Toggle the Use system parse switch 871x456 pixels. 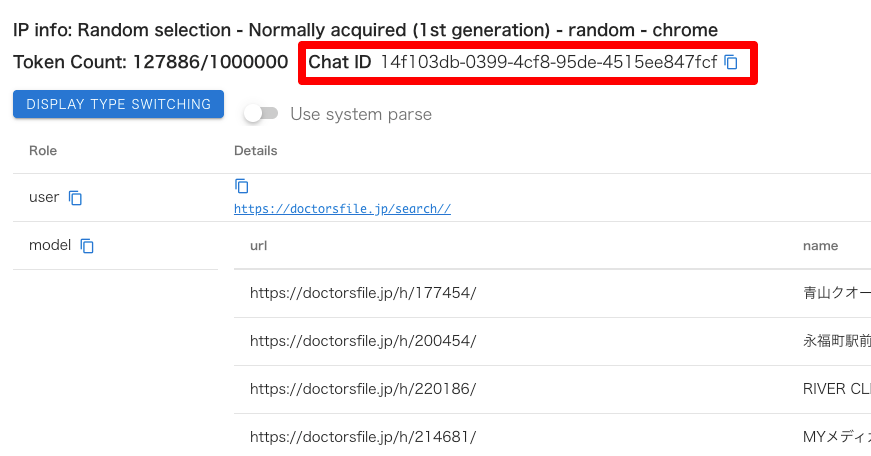point(261,114)
